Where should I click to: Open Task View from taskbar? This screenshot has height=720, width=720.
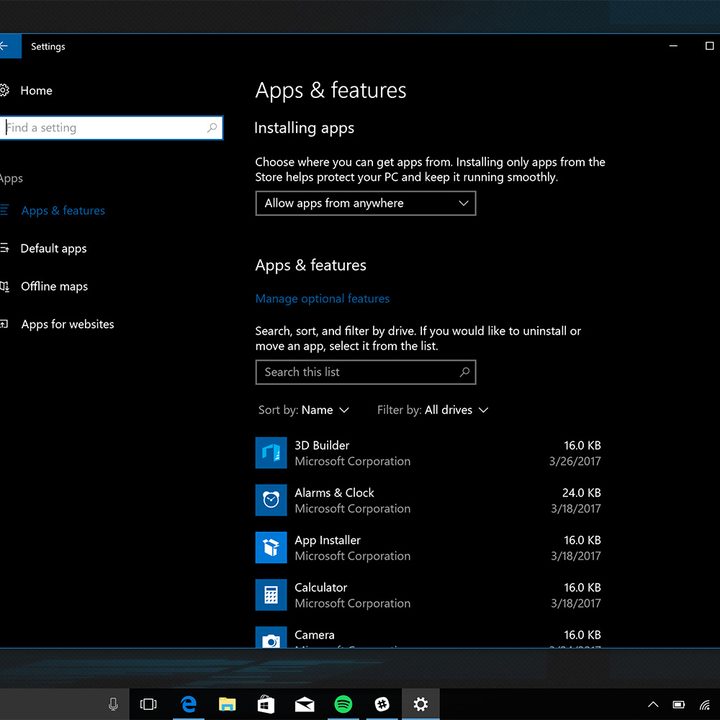tap(148, 704)
